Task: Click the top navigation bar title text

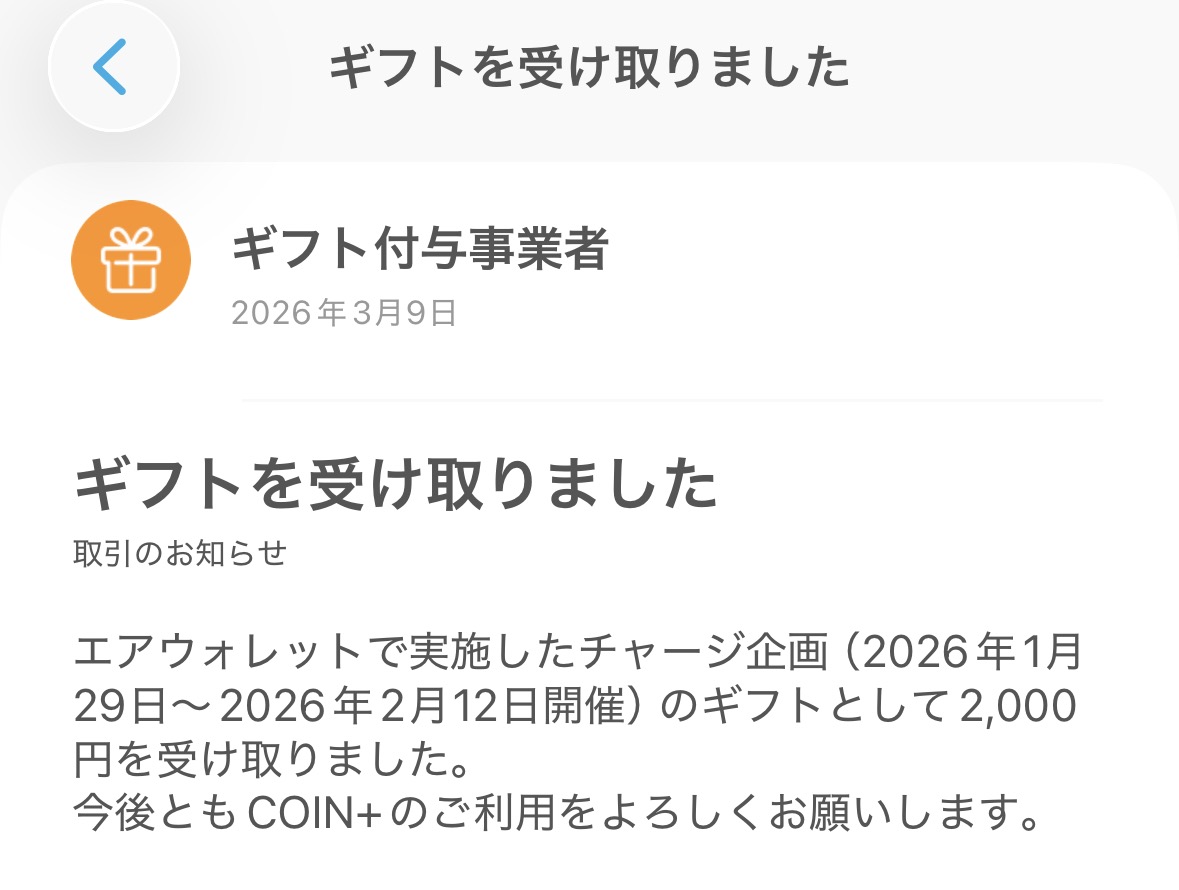Action: coord(589,68)
